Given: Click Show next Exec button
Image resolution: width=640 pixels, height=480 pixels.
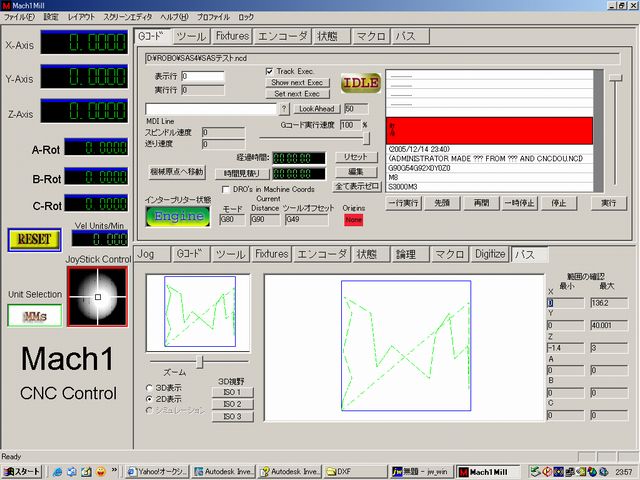Looking at the screenshot, I should pos(297,82).
